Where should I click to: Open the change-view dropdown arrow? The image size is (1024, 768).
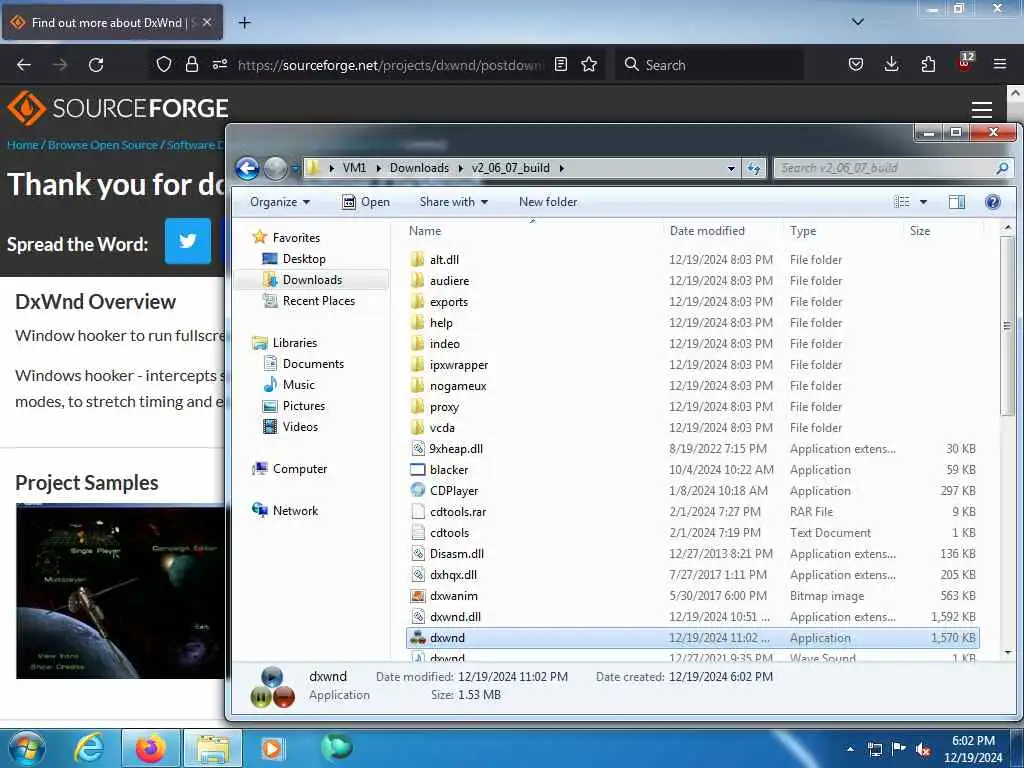(x=923, y=202)
